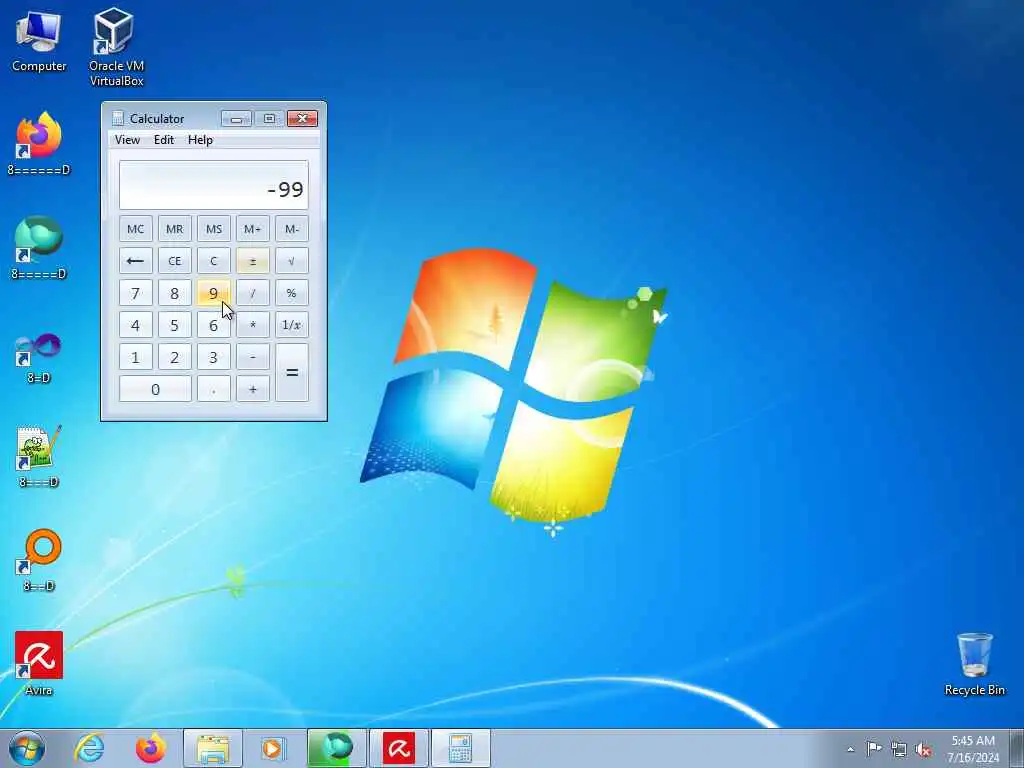Click the plus button
This screenshot has width=1024, height=768.
pyautogui.click(x=253, y=389)
